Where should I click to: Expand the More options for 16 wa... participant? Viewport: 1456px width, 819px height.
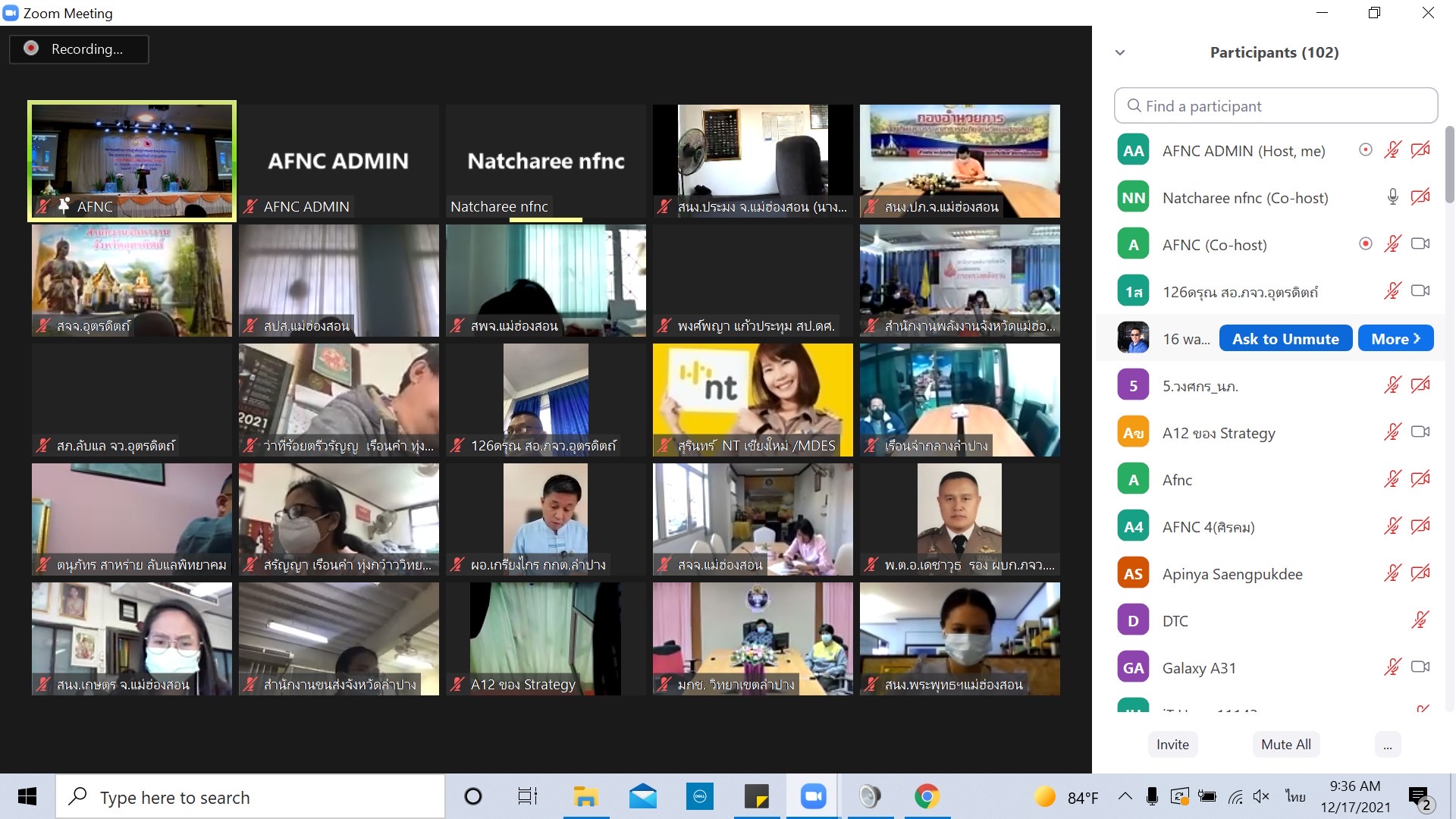(1395, 339)
